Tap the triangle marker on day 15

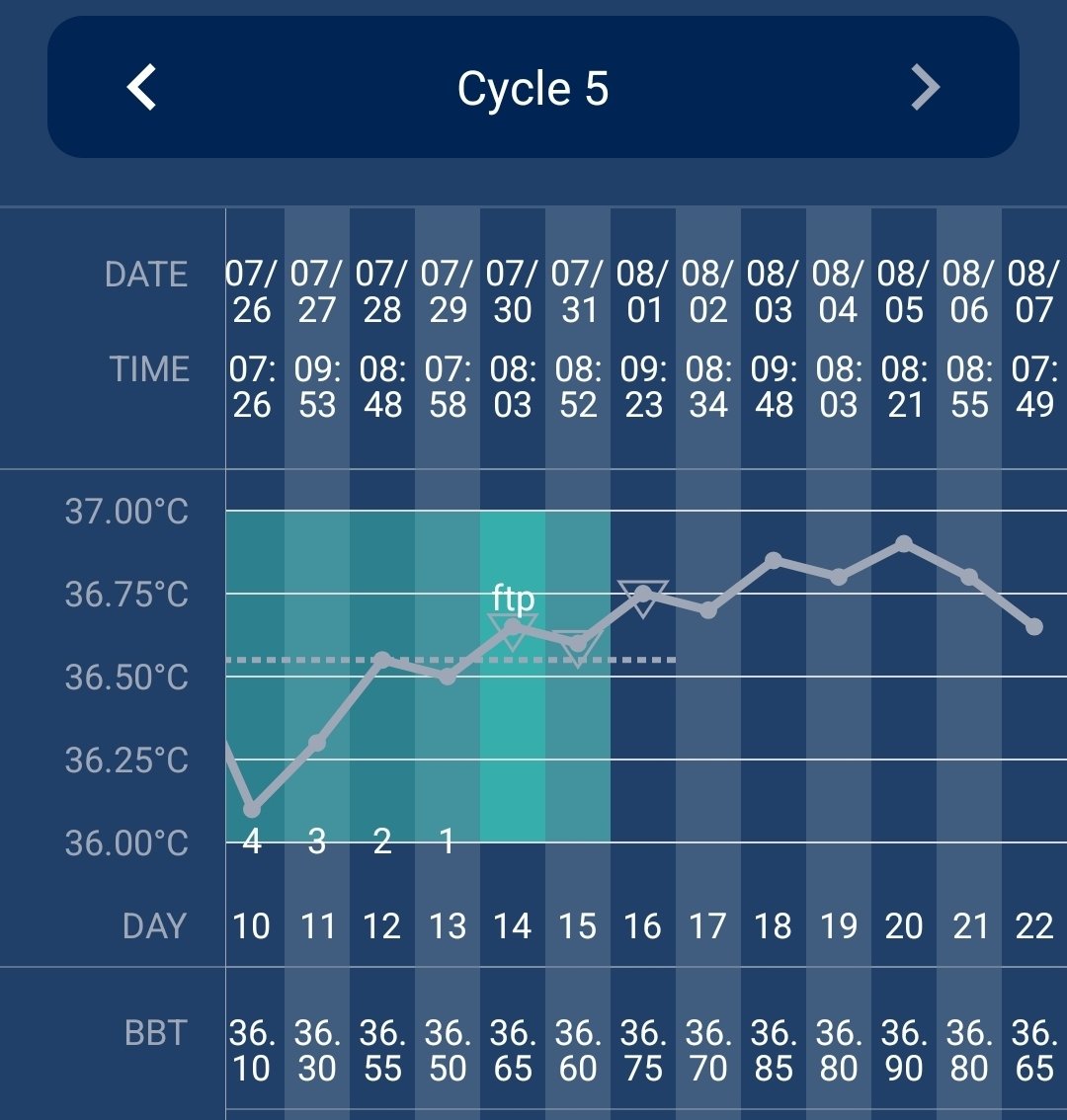(578, 648)
